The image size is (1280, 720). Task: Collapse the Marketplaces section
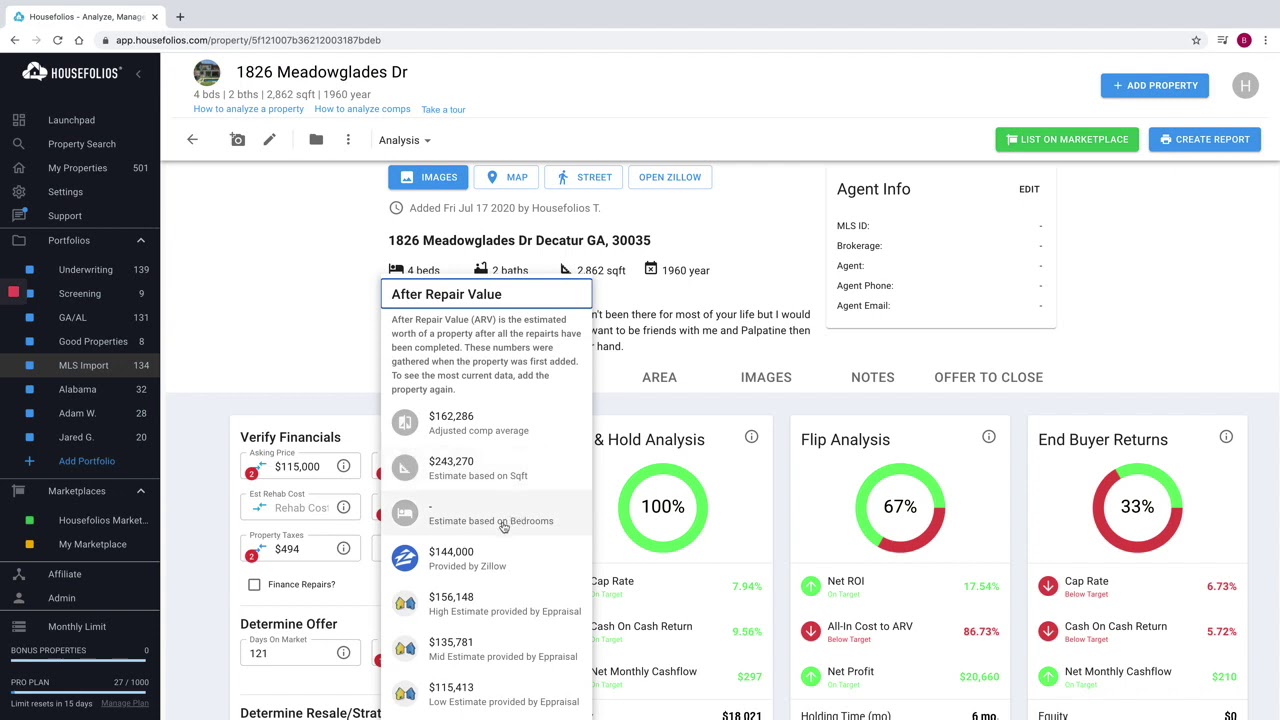point(140,491)
